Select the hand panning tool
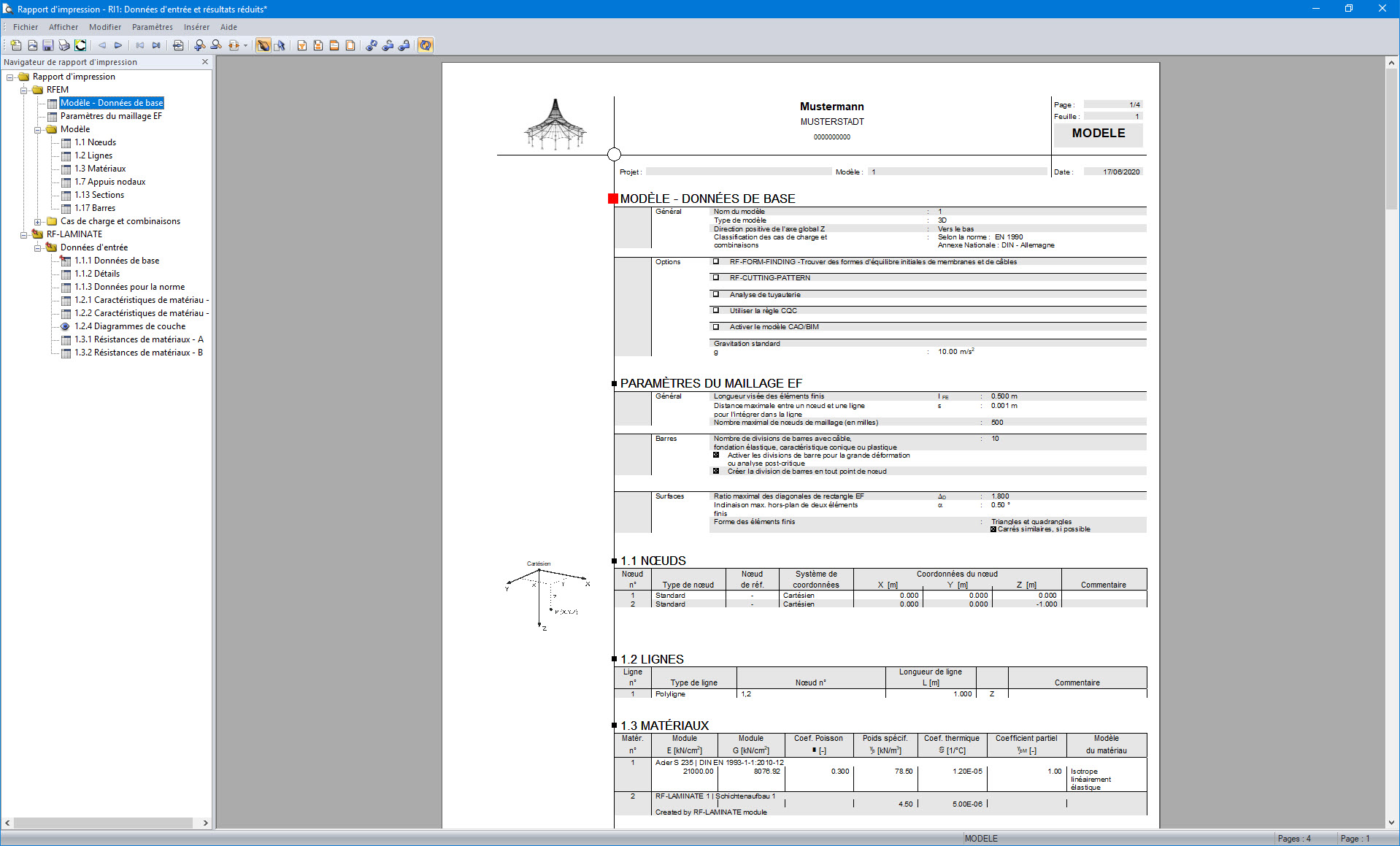This screenshot has width=1400, height=846. point(264,45)
